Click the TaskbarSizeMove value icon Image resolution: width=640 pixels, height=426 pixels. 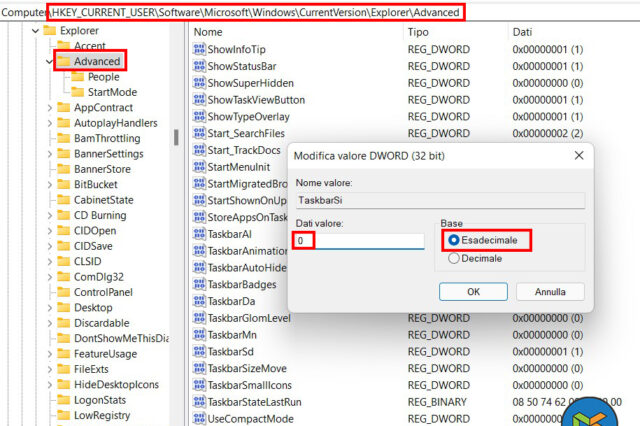click(x=199, y=368)
